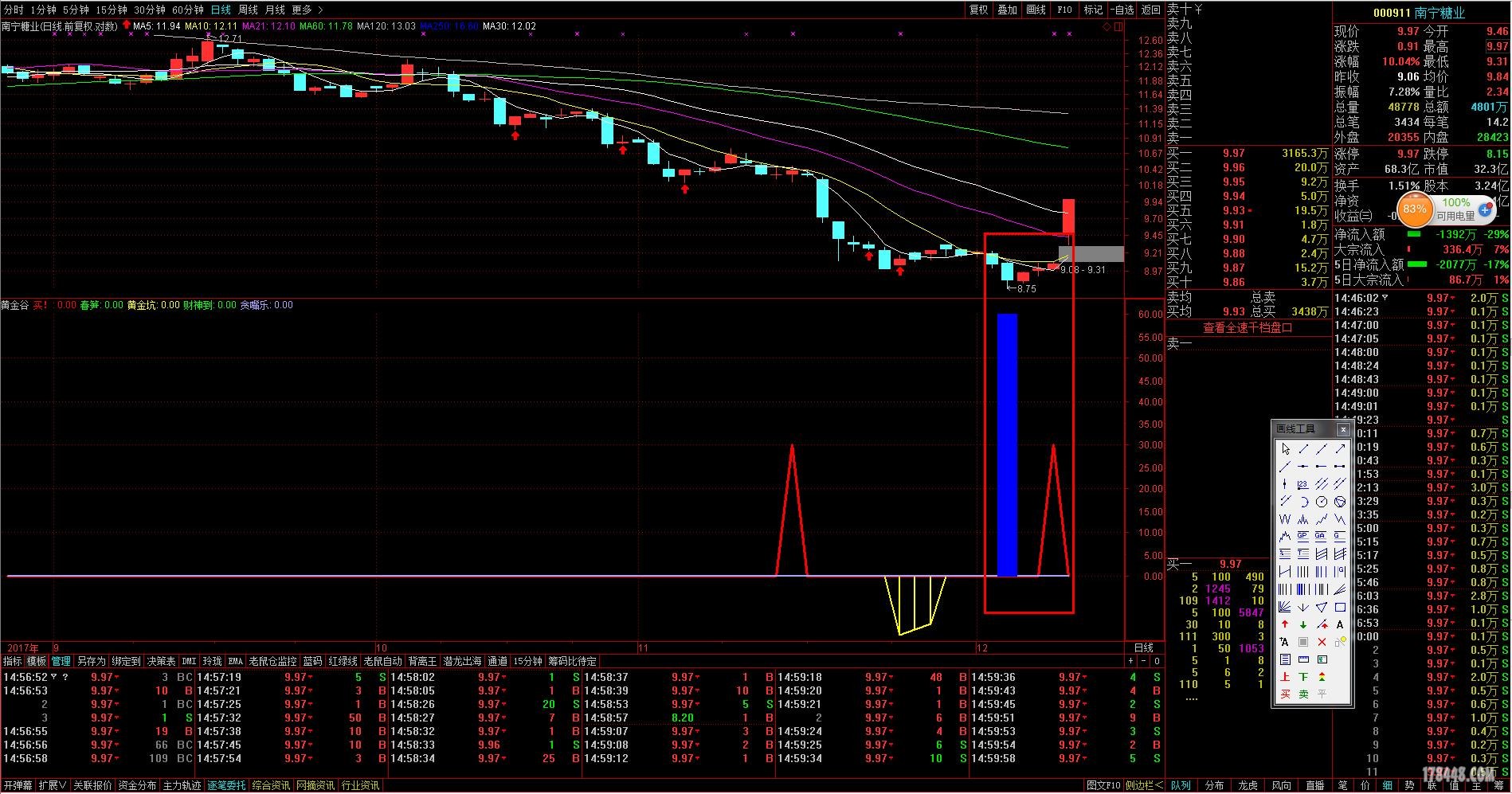This screenshot has width=1512, height=794.
Task: Open the 14:46:02 trade list dropdown
Action: pyautogui.click(x=1385, y=298)
